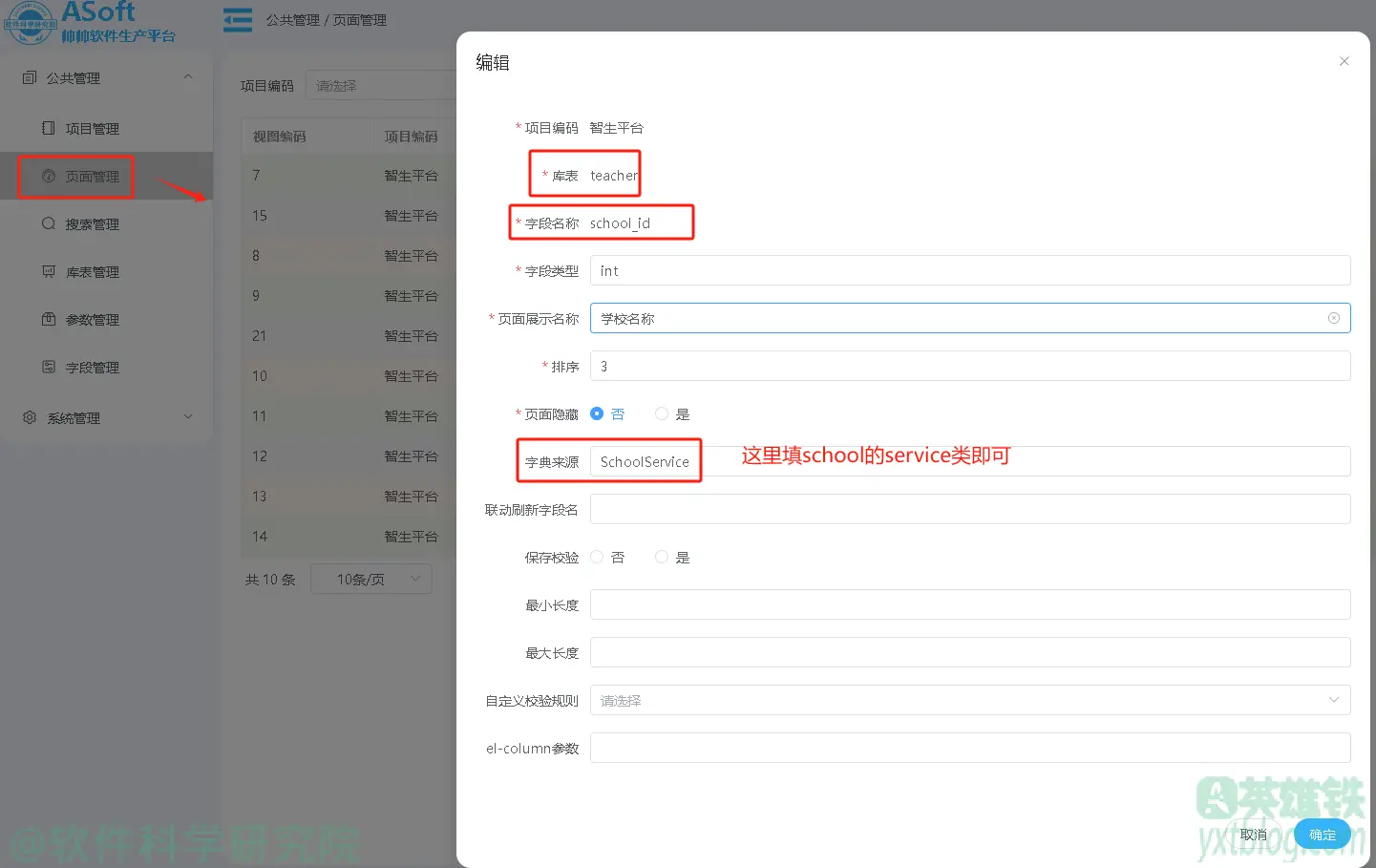The width and height of the screenshot is (1376, 868).
Task: Open the 10条/页 page size dropdown
Action: pyautogui.click(x=370, y=579)
